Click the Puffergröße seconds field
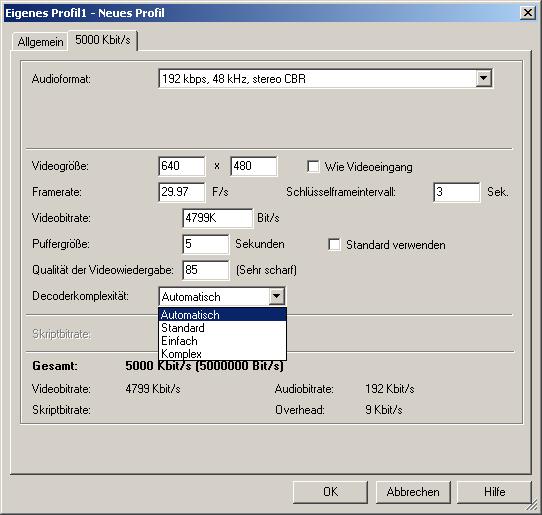The image size is (542, 515). click(x=206, y=244)
